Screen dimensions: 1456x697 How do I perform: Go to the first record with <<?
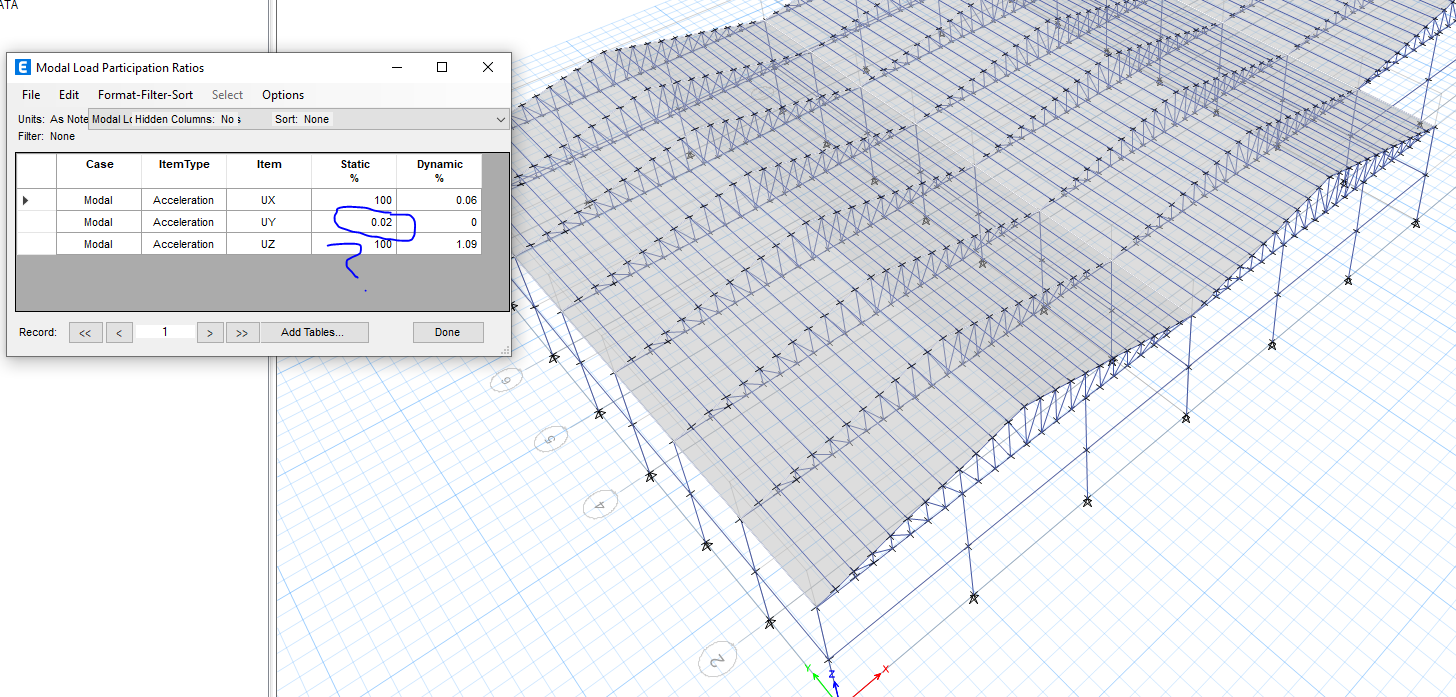(x=85, y=333)
